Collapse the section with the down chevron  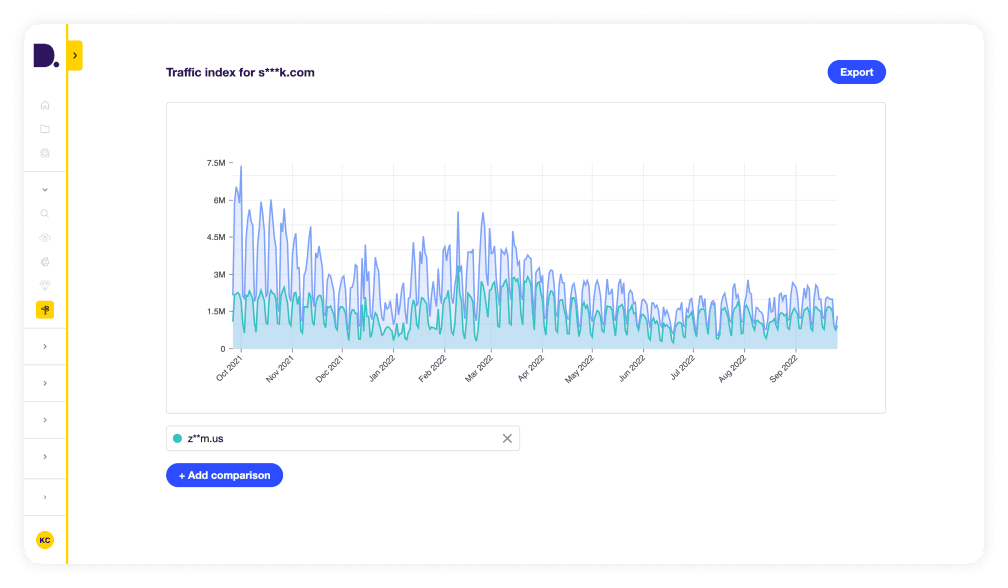coord(45,189)
